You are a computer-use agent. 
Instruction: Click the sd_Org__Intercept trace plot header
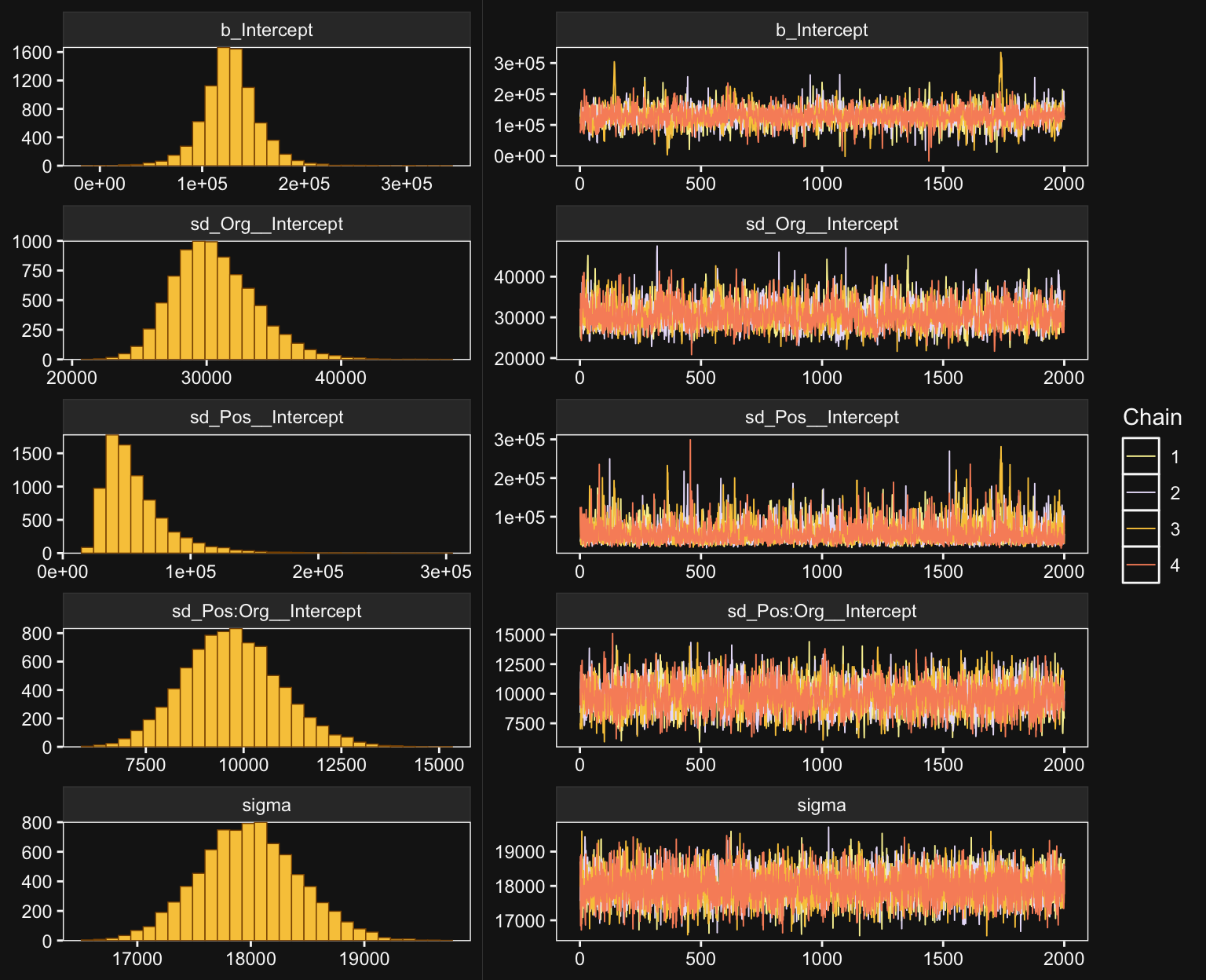pyautogui.click(x=821, y=224)
